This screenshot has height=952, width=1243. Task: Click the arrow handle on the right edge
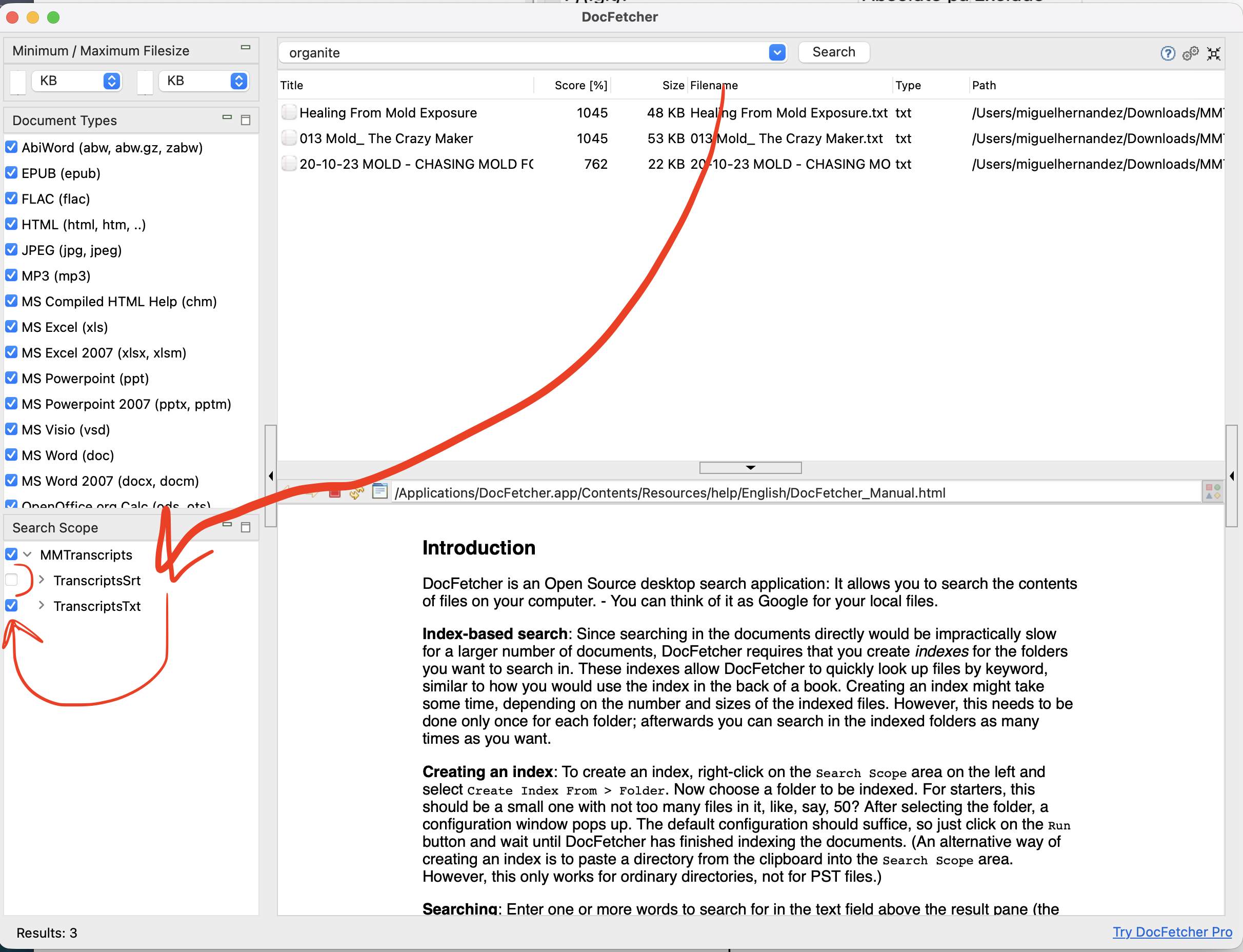(1232, 476)
